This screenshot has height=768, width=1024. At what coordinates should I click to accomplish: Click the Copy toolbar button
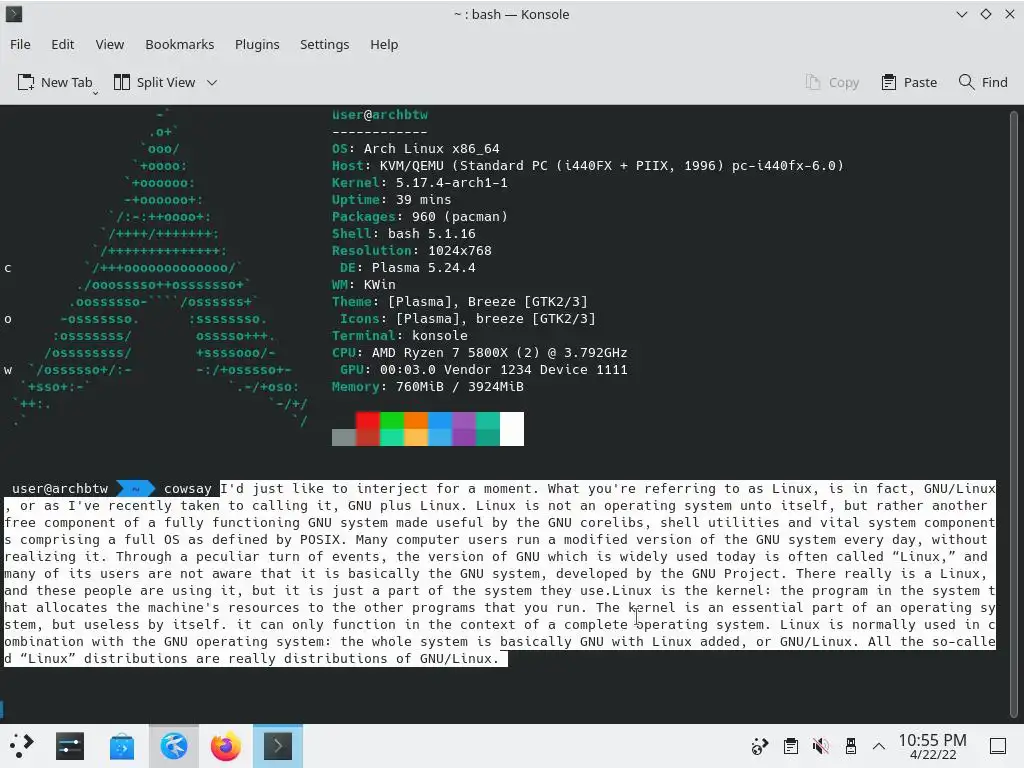tap(832, 82)
